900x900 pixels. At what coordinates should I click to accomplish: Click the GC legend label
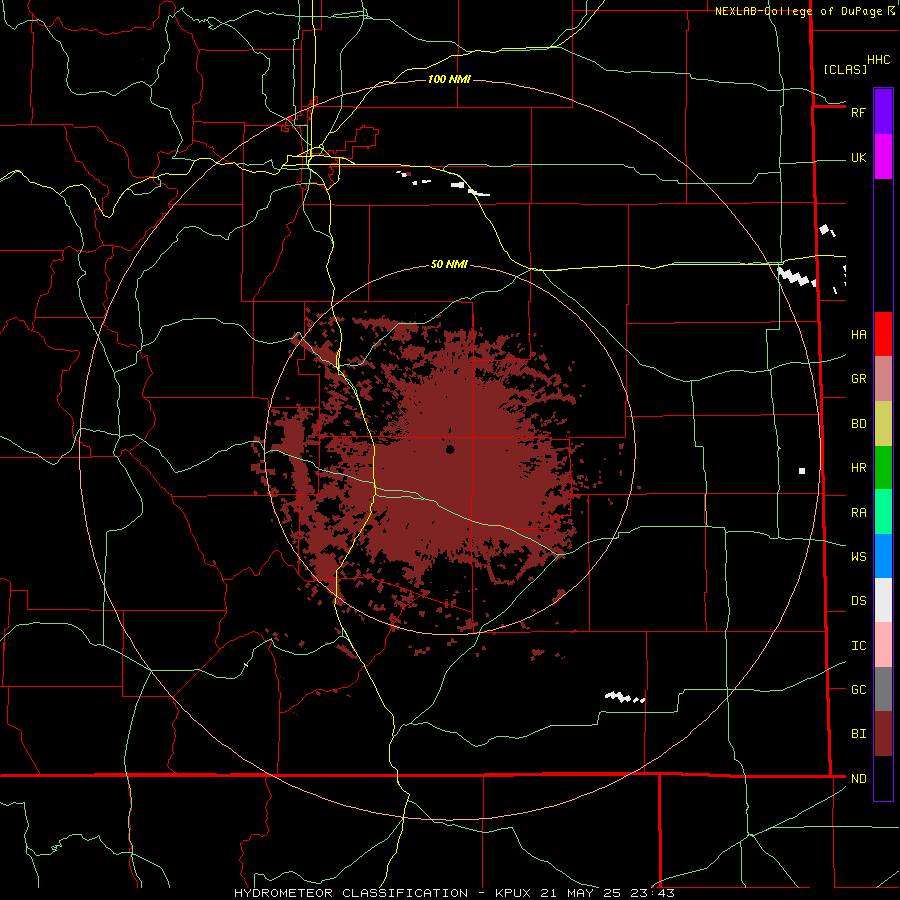click(858, 689)
